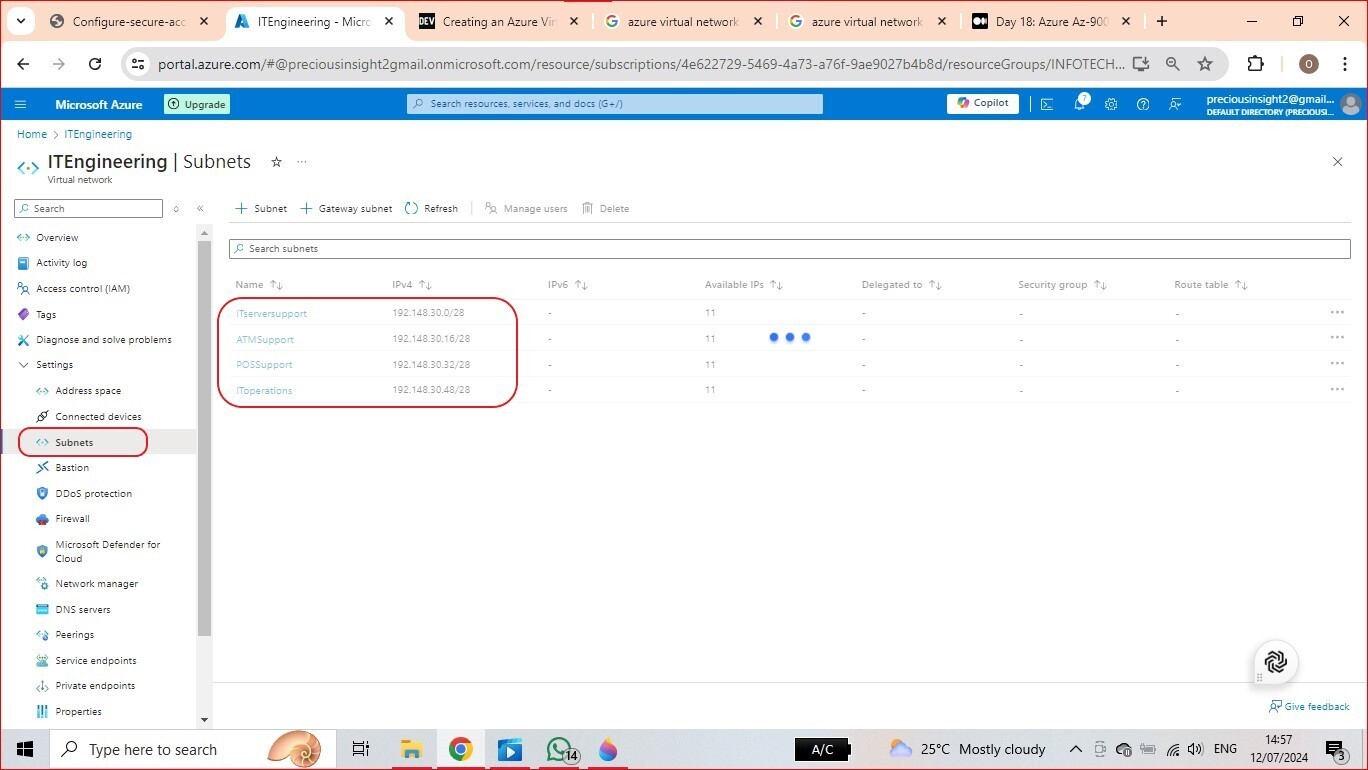Click the Azure header feedback icon

click(x=1175, y=104)
